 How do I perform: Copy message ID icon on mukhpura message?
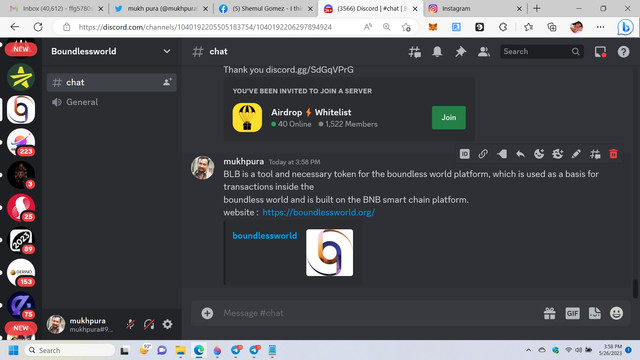coord(464,154)
